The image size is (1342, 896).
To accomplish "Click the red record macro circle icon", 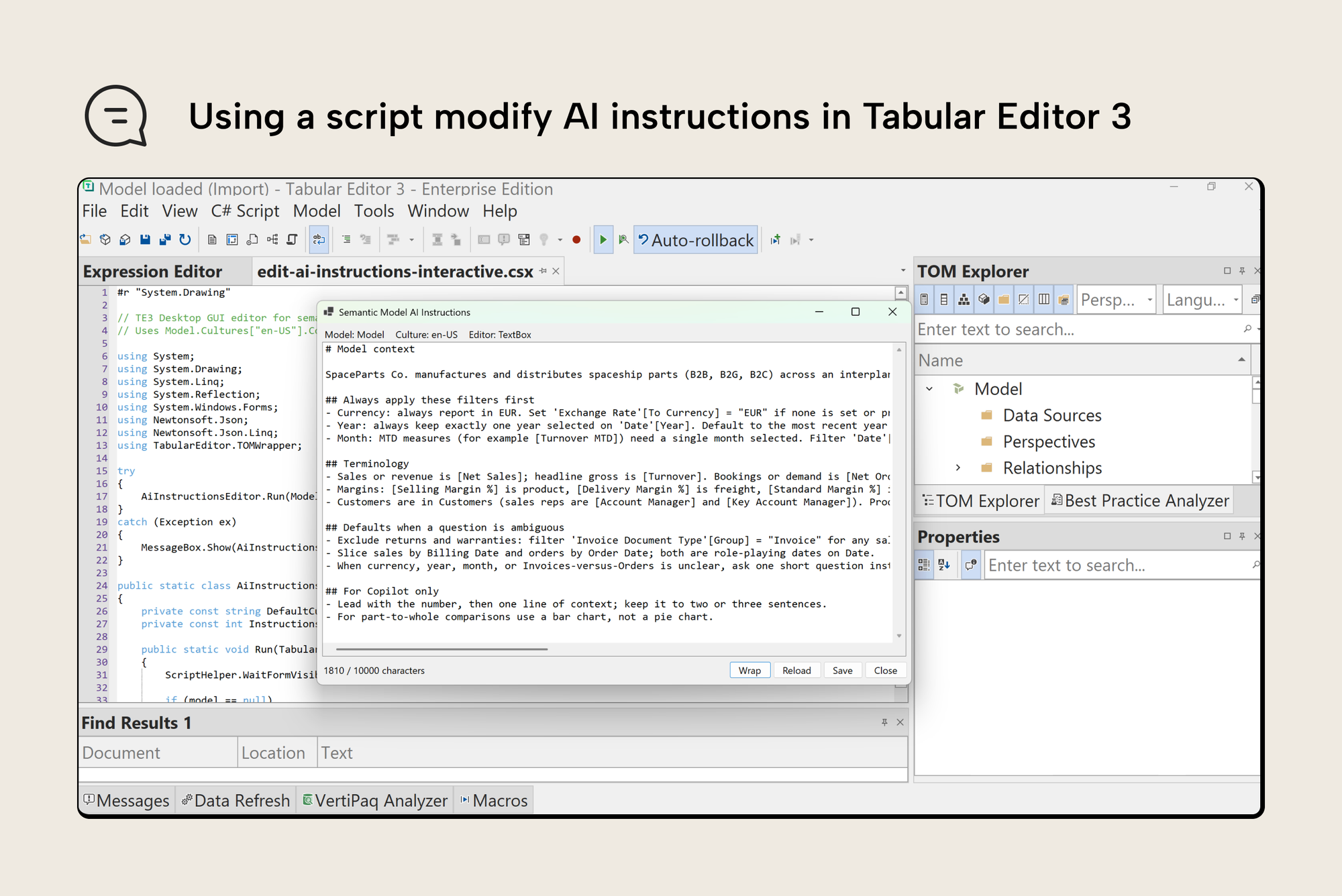I will click(576, 239).
